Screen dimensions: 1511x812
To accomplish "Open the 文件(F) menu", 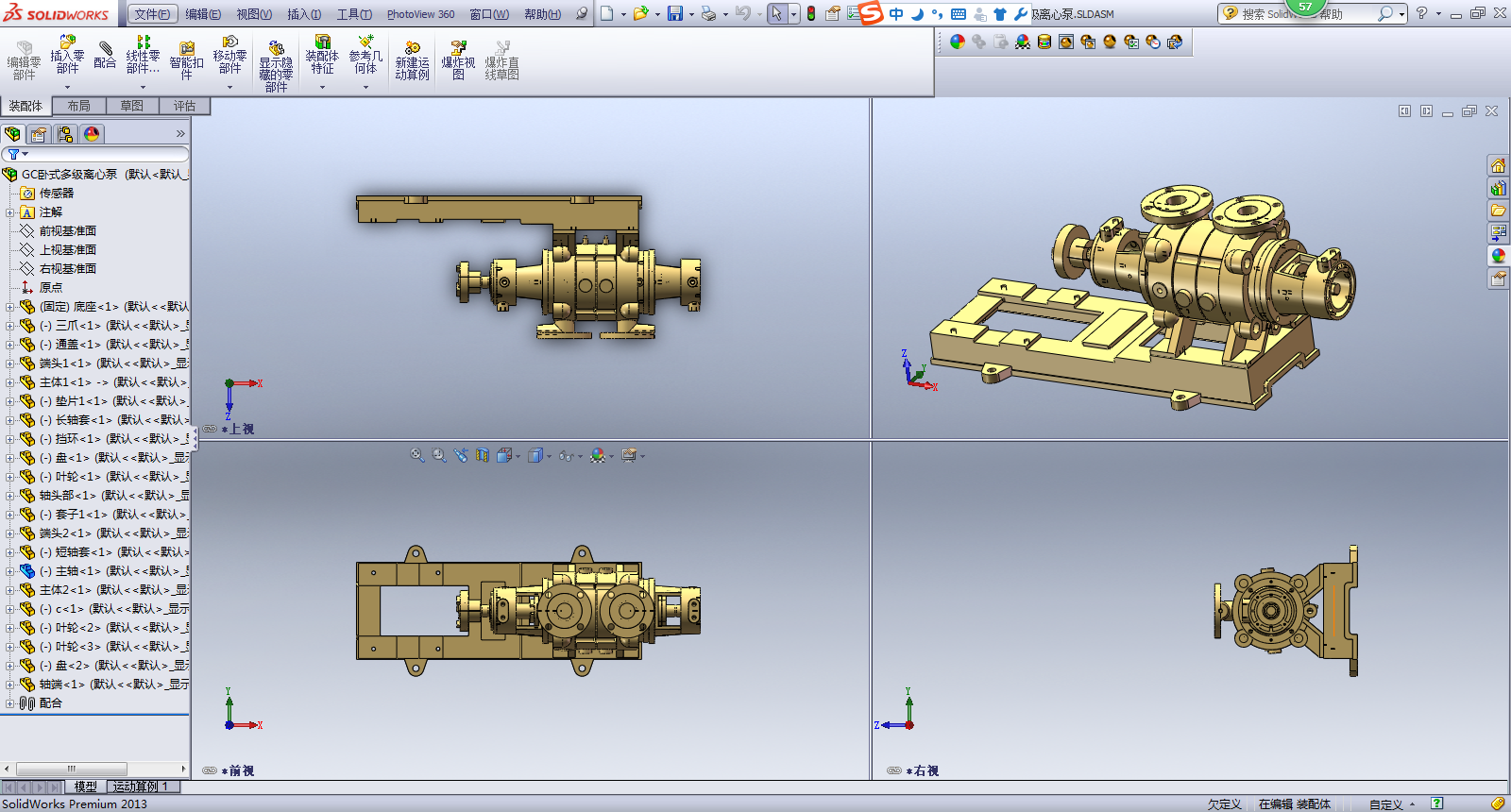I will [x=152, y=14].
